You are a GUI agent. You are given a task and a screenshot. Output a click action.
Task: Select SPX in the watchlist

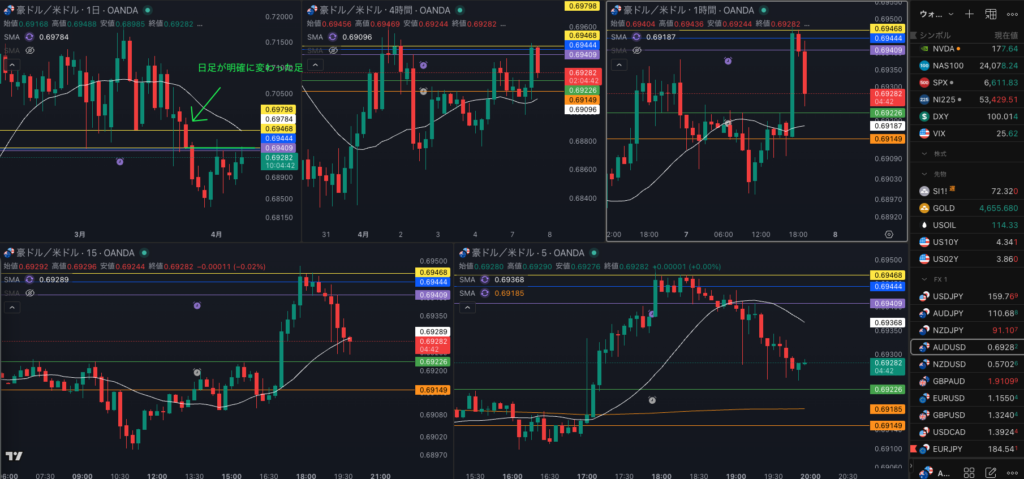tap(966, 82)
